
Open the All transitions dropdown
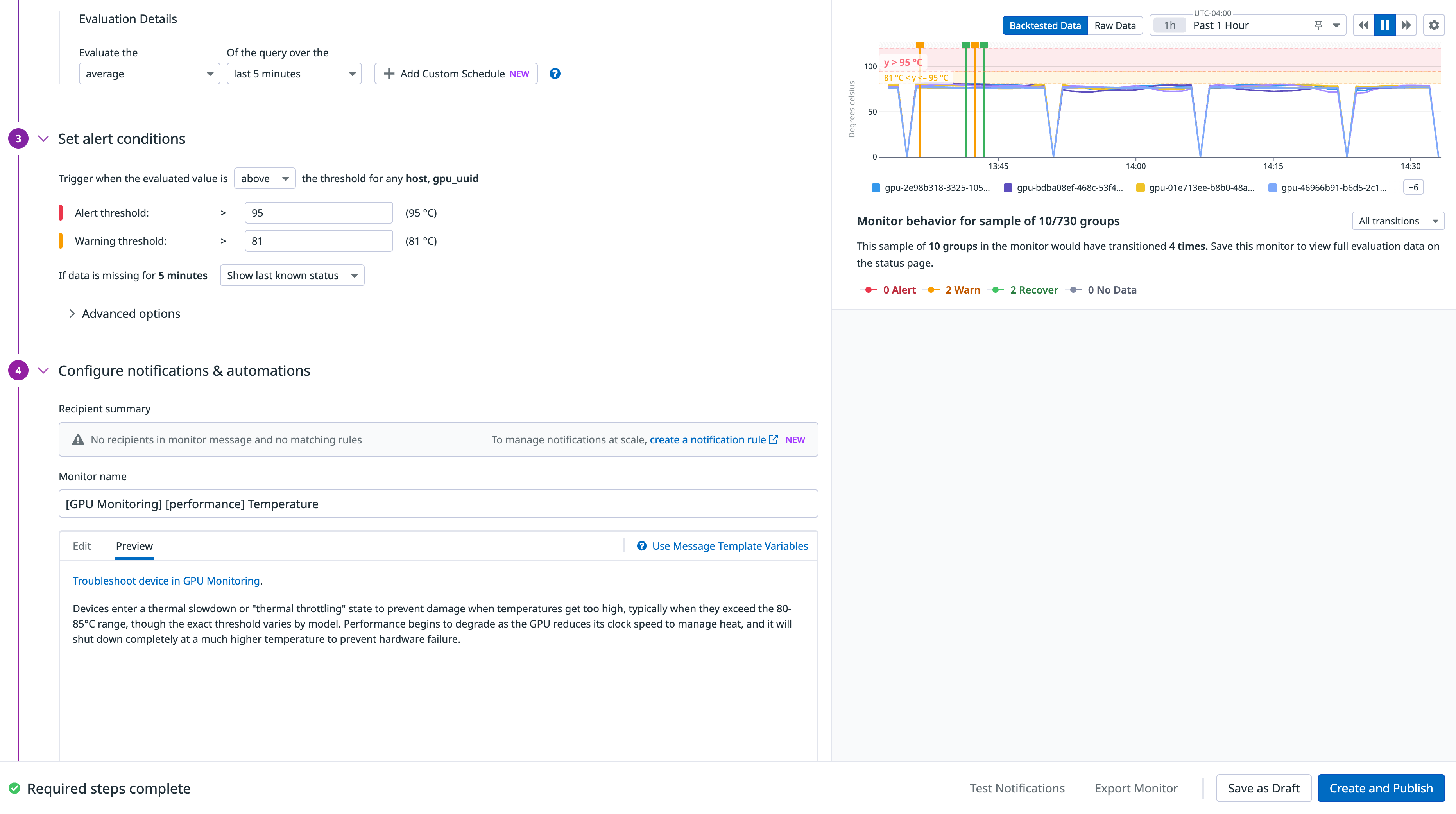[1397, 221]
